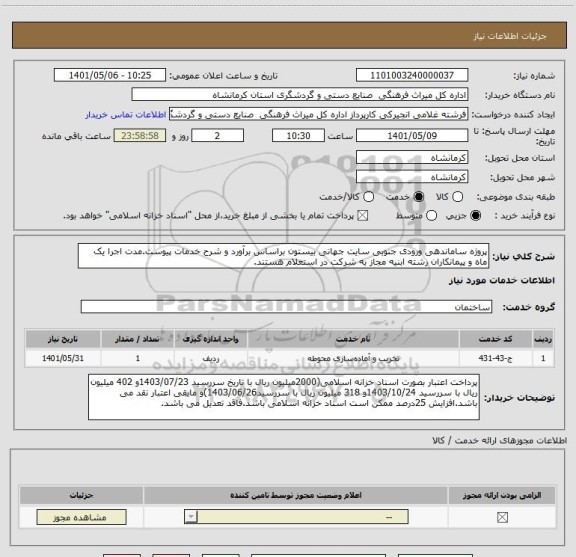
Task: Click the اعلام وضعیت مجوز توسط تامین کننده header
Action: (x=296, y=495)
